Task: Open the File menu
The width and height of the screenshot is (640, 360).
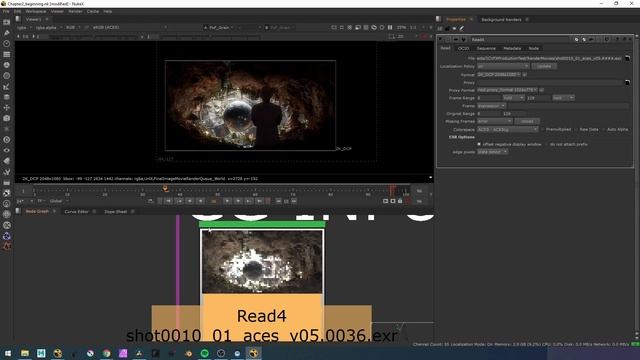Action: [6, 11]
